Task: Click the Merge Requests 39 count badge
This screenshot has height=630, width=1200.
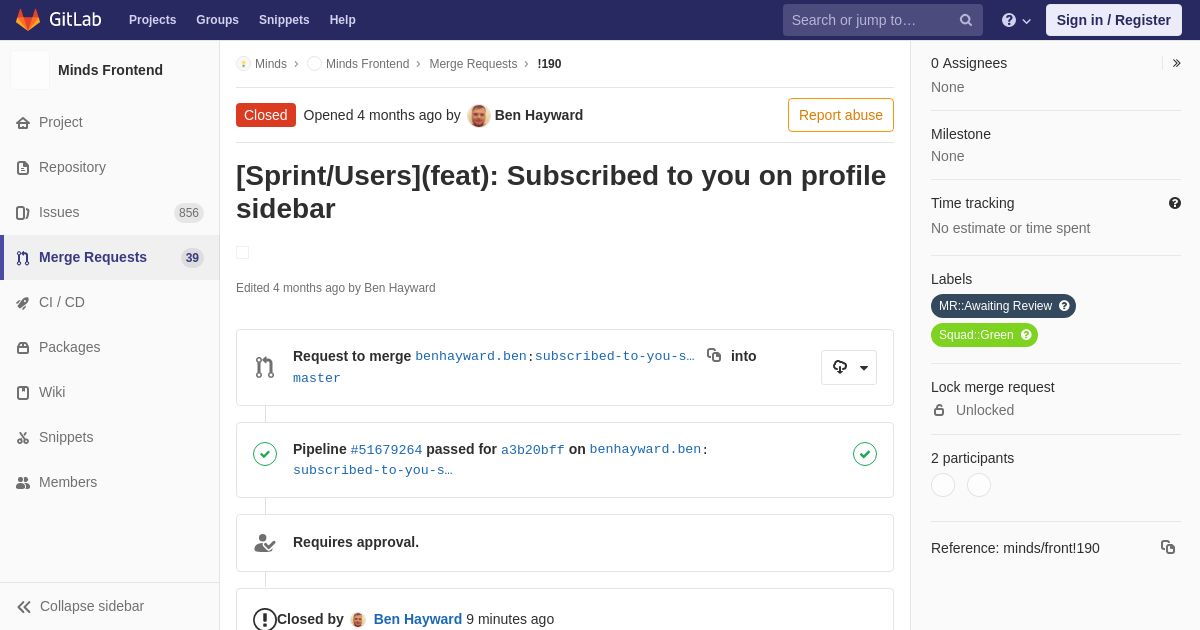Action: click(x=192, y=258)
